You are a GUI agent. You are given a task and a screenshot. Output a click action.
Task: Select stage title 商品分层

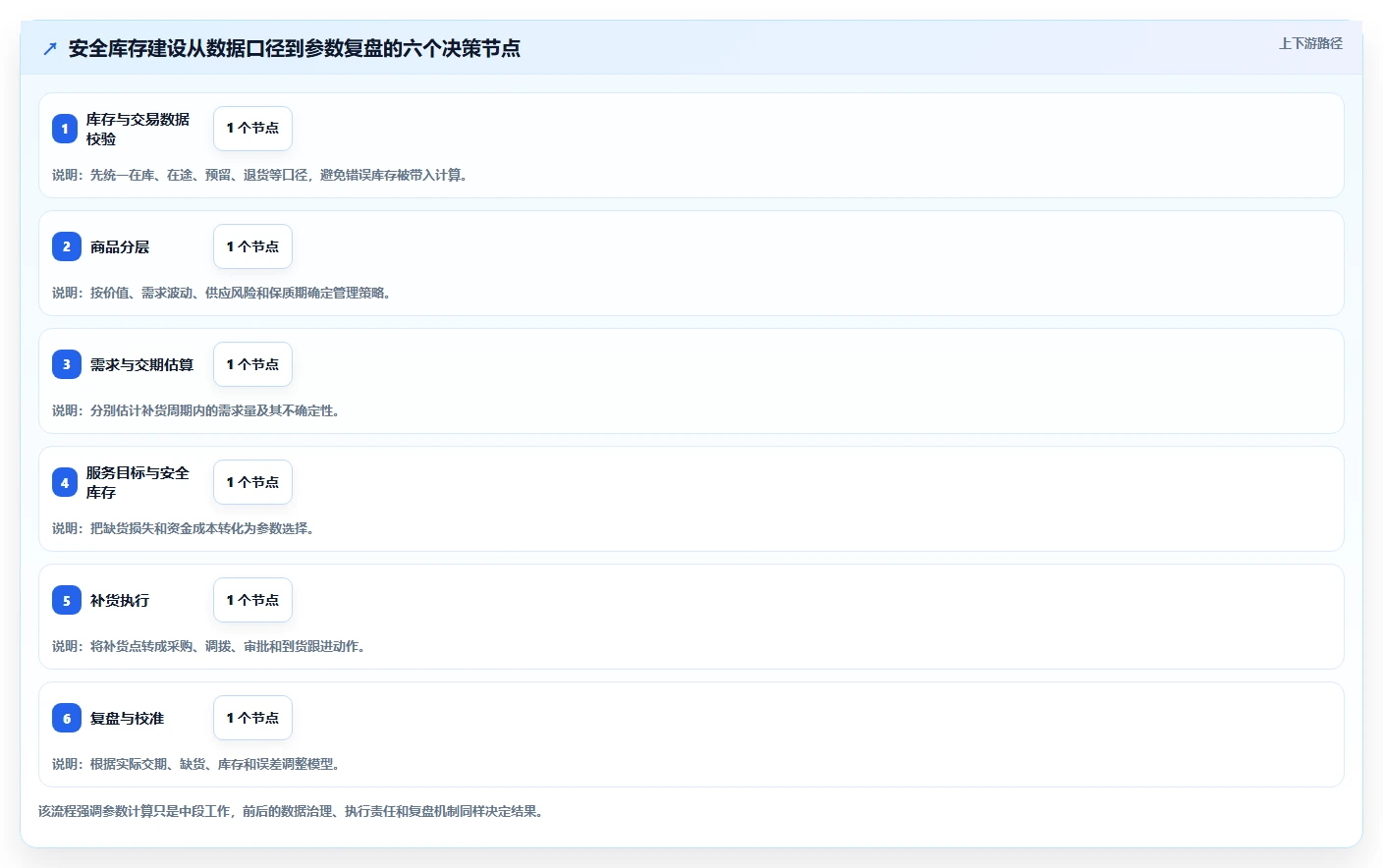[120, 246]
